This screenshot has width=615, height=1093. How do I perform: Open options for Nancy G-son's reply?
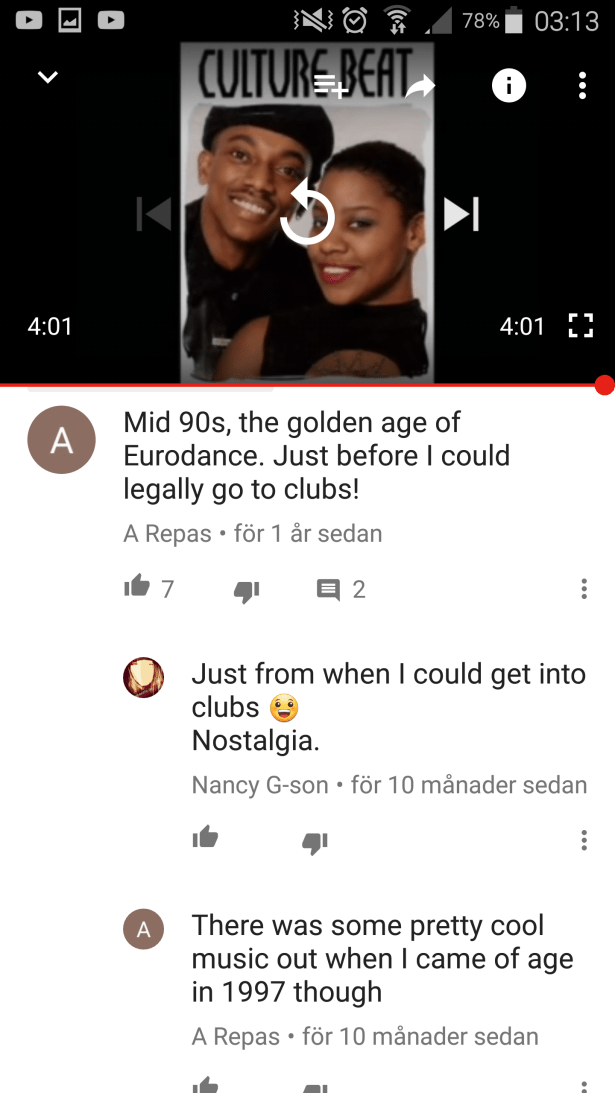(x=584, y=840)
